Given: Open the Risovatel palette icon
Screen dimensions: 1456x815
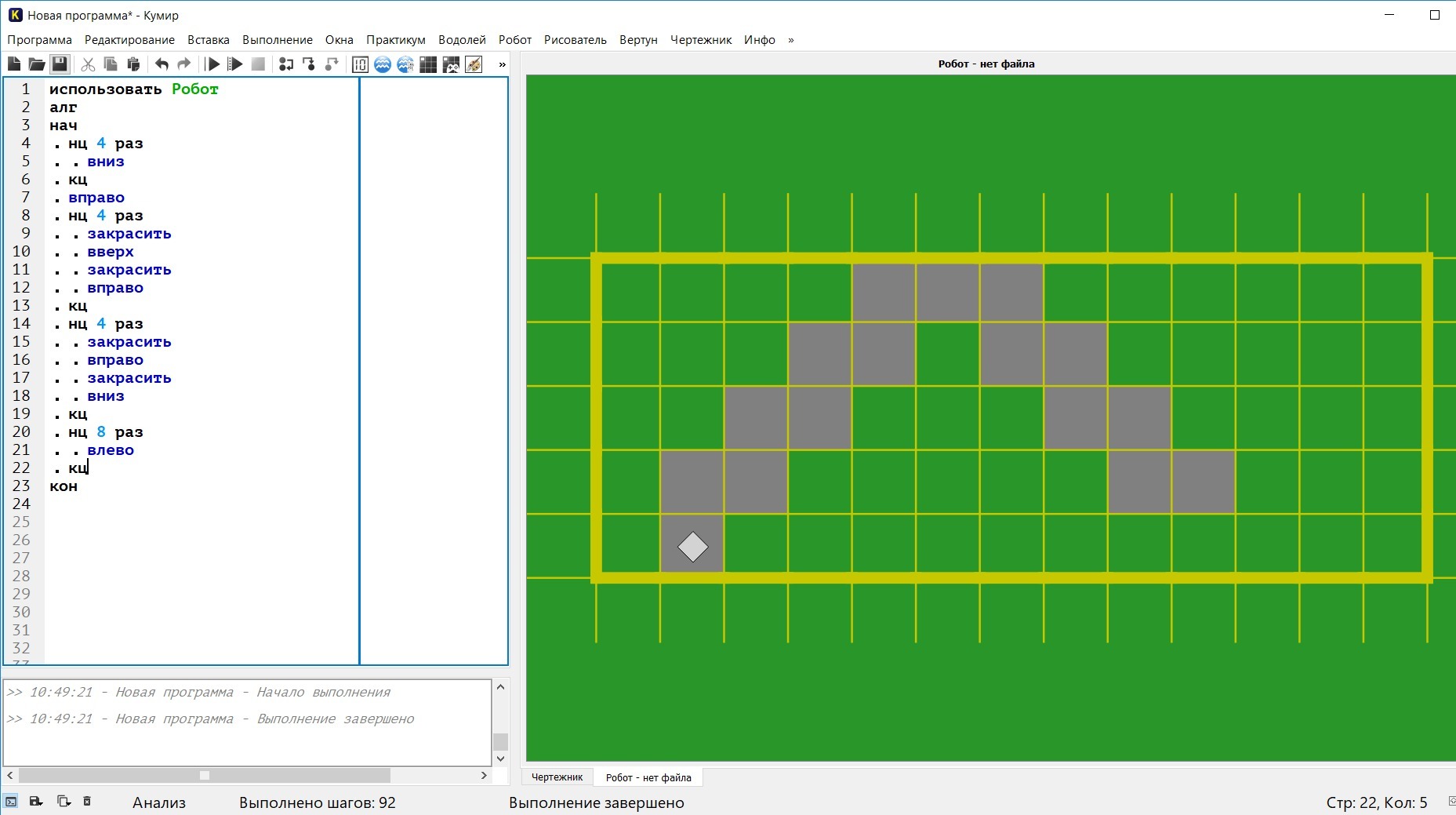Looking at the screenshot, I should pyautogui.click(x=474, y=64).
